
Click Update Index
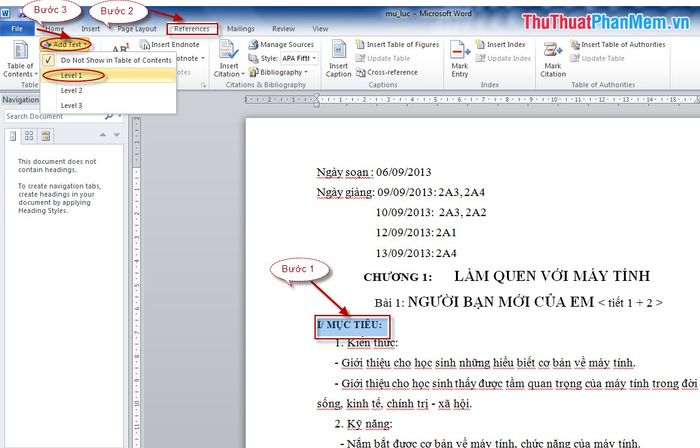503,58
